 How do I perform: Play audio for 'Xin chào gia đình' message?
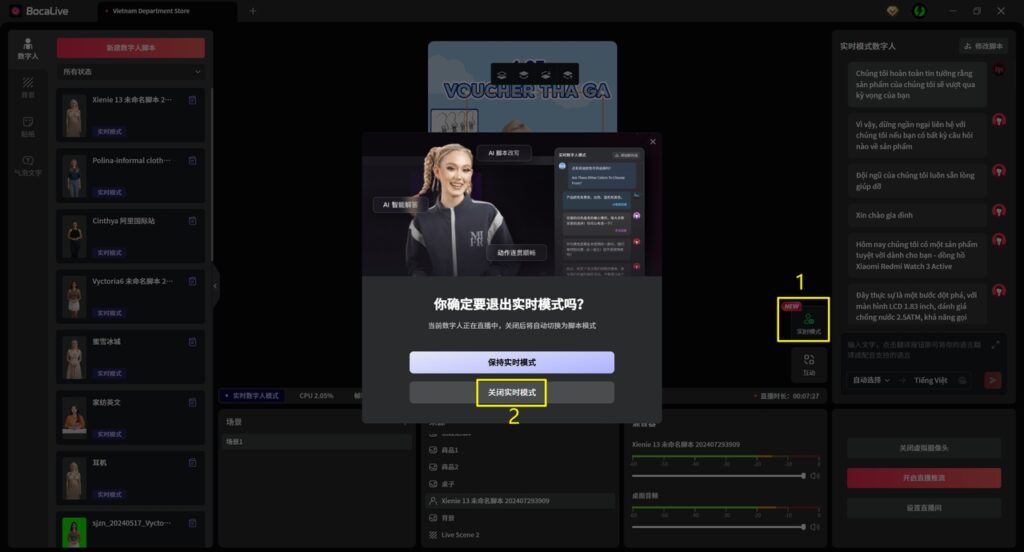click(999, 211)
